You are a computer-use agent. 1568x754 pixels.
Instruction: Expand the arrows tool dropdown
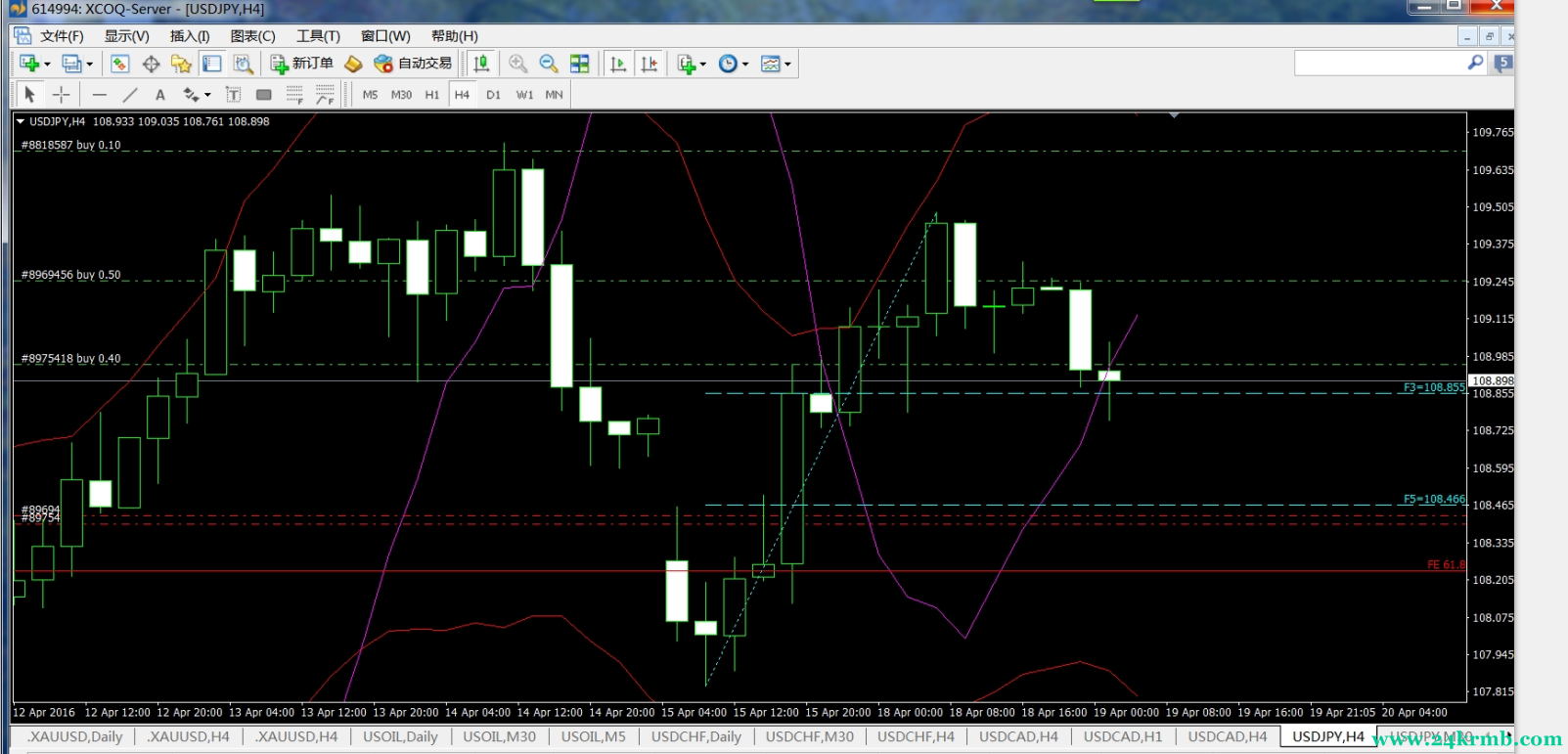coord(207,96)
